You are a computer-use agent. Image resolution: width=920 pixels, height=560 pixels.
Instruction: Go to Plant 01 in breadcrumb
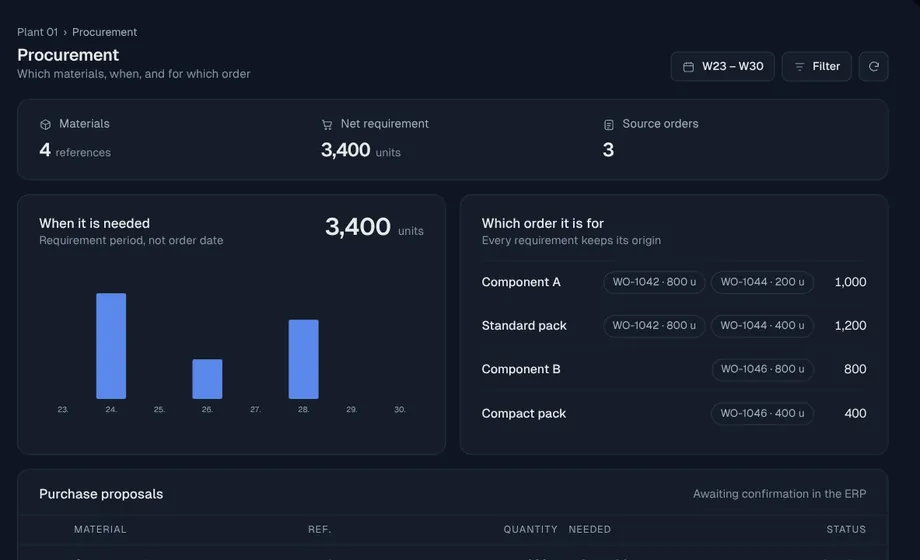[x=37, y=32]
